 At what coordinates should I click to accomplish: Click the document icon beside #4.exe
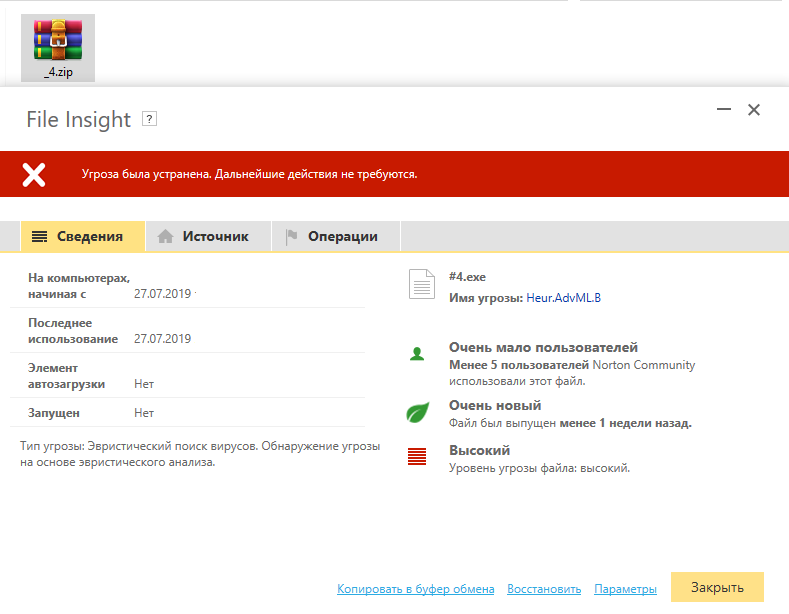(422, 284)
